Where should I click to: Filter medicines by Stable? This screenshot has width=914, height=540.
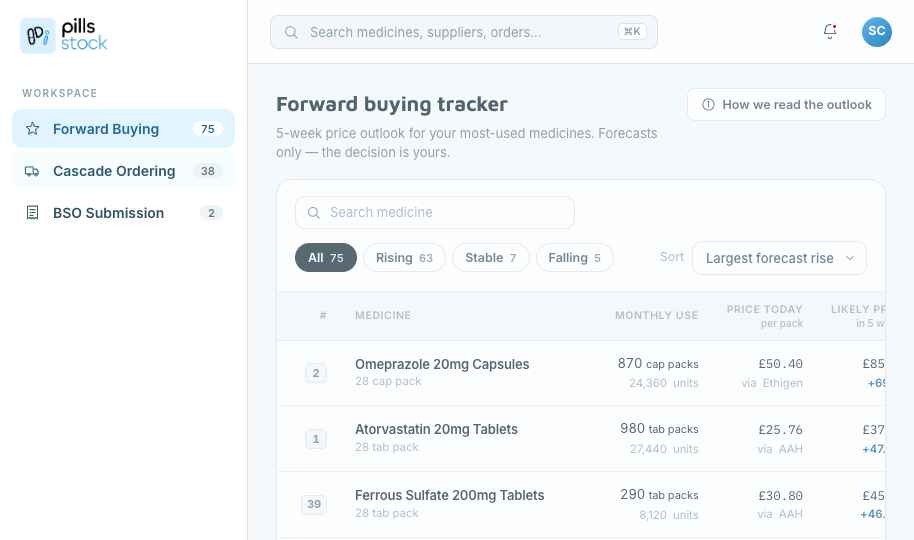491,258
